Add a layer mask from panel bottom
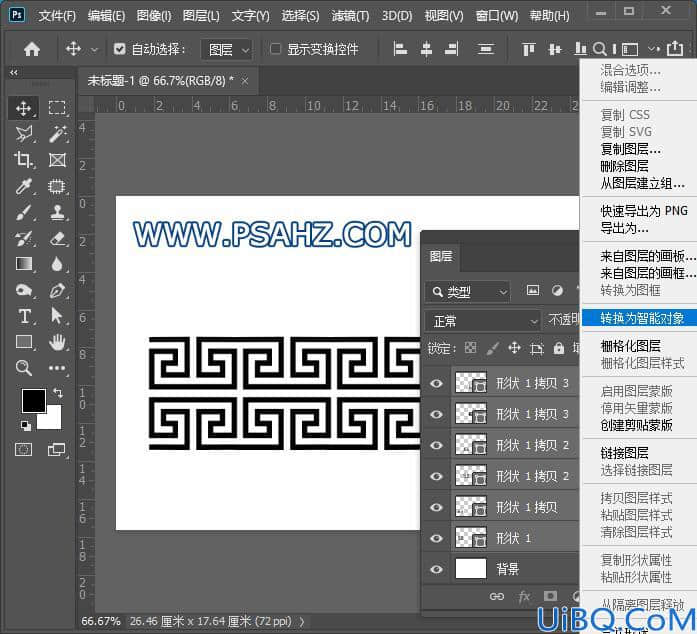 click(x=550, y=596)
